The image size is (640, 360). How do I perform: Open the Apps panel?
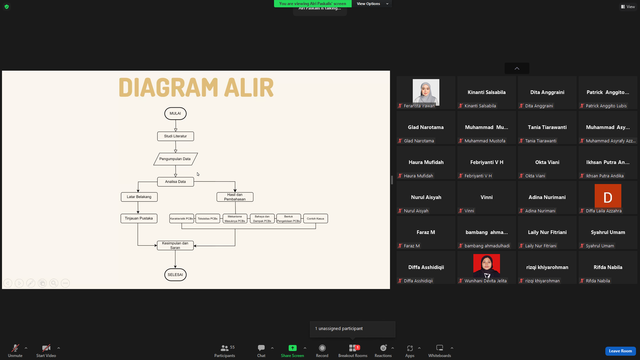point(410,350)
